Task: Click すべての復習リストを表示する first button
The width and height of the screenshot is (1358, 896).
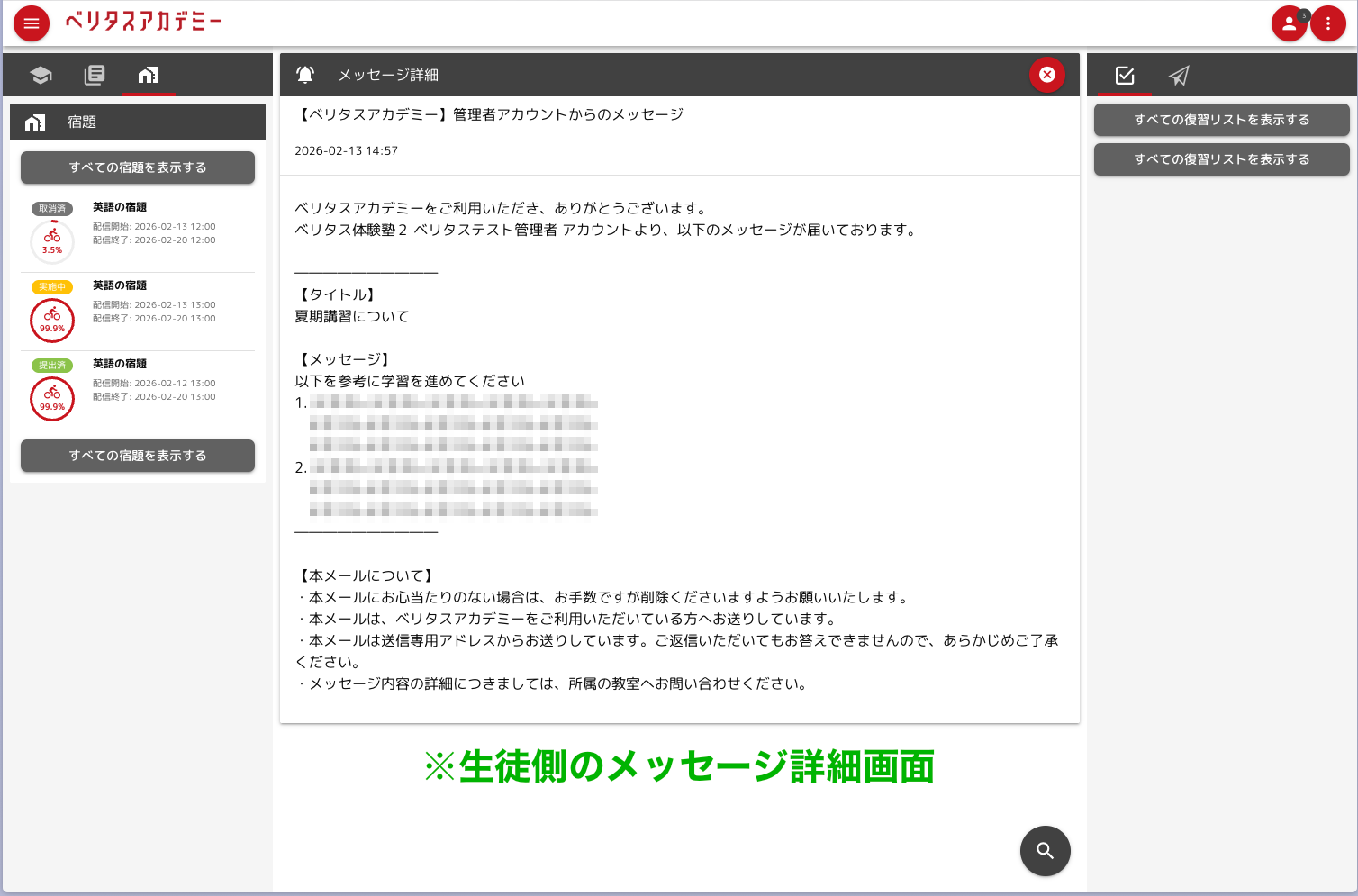Action: click(x=1221, y=119)
